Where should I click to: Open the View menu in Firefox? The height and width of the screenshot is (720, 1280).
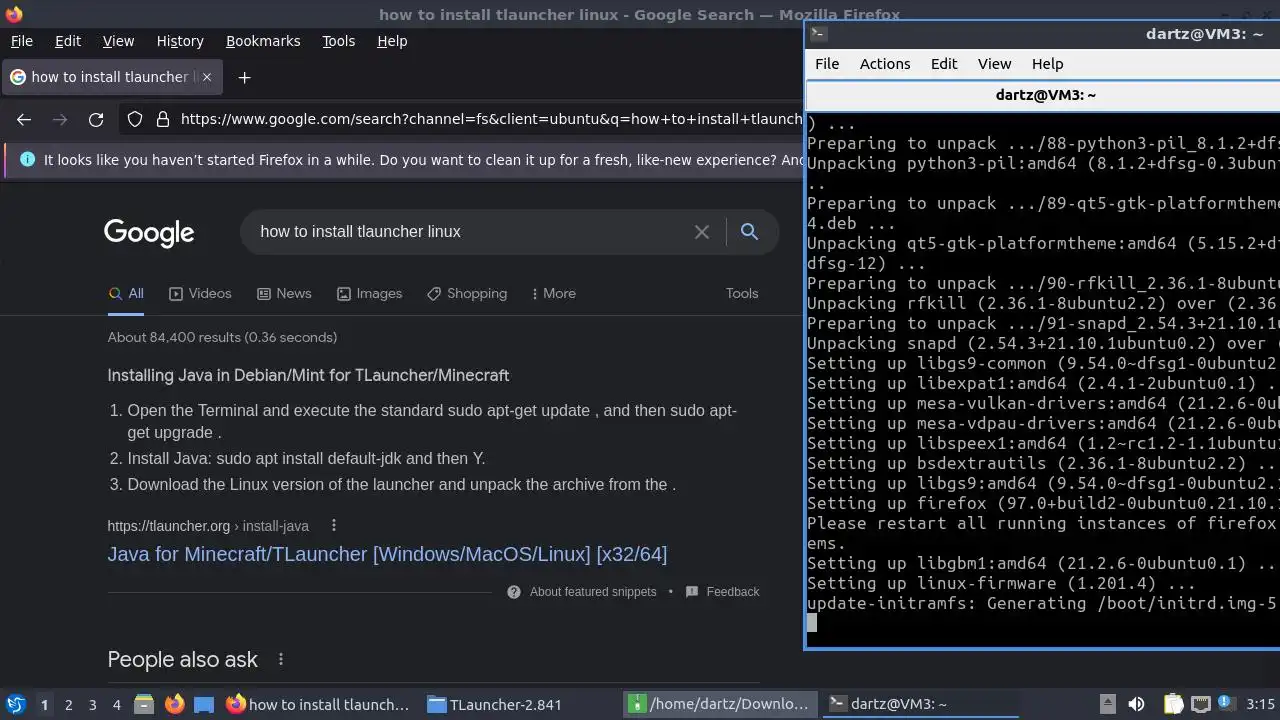(118, 41)
